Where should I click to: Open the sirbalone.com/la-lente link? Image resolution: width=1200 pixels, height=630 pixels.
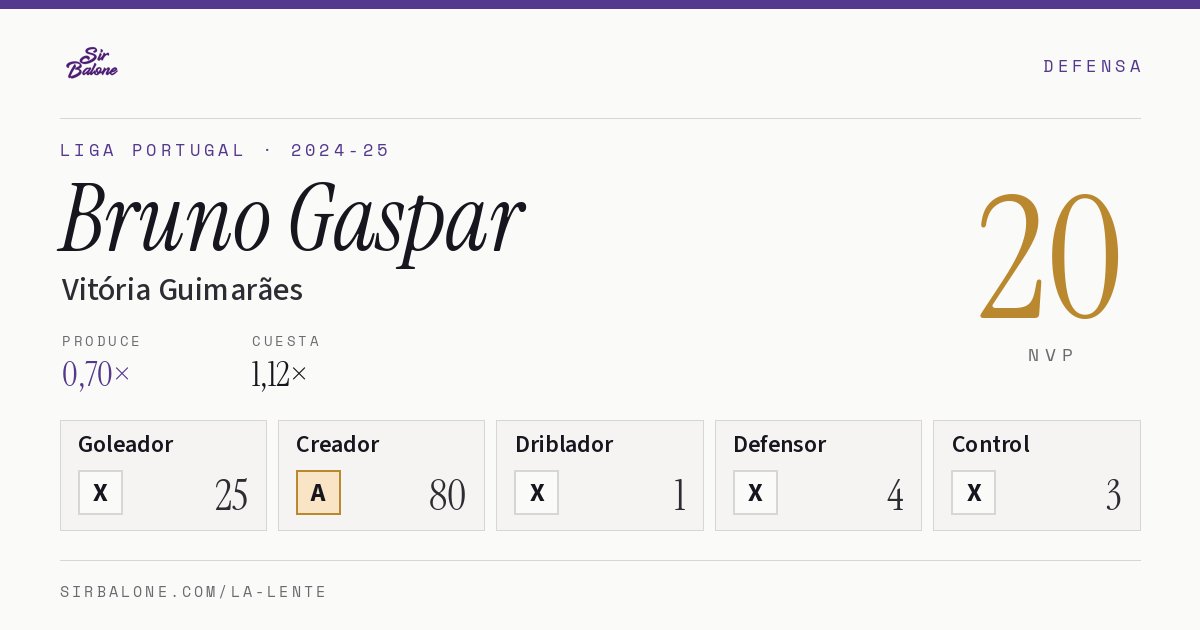pos(194,592)
